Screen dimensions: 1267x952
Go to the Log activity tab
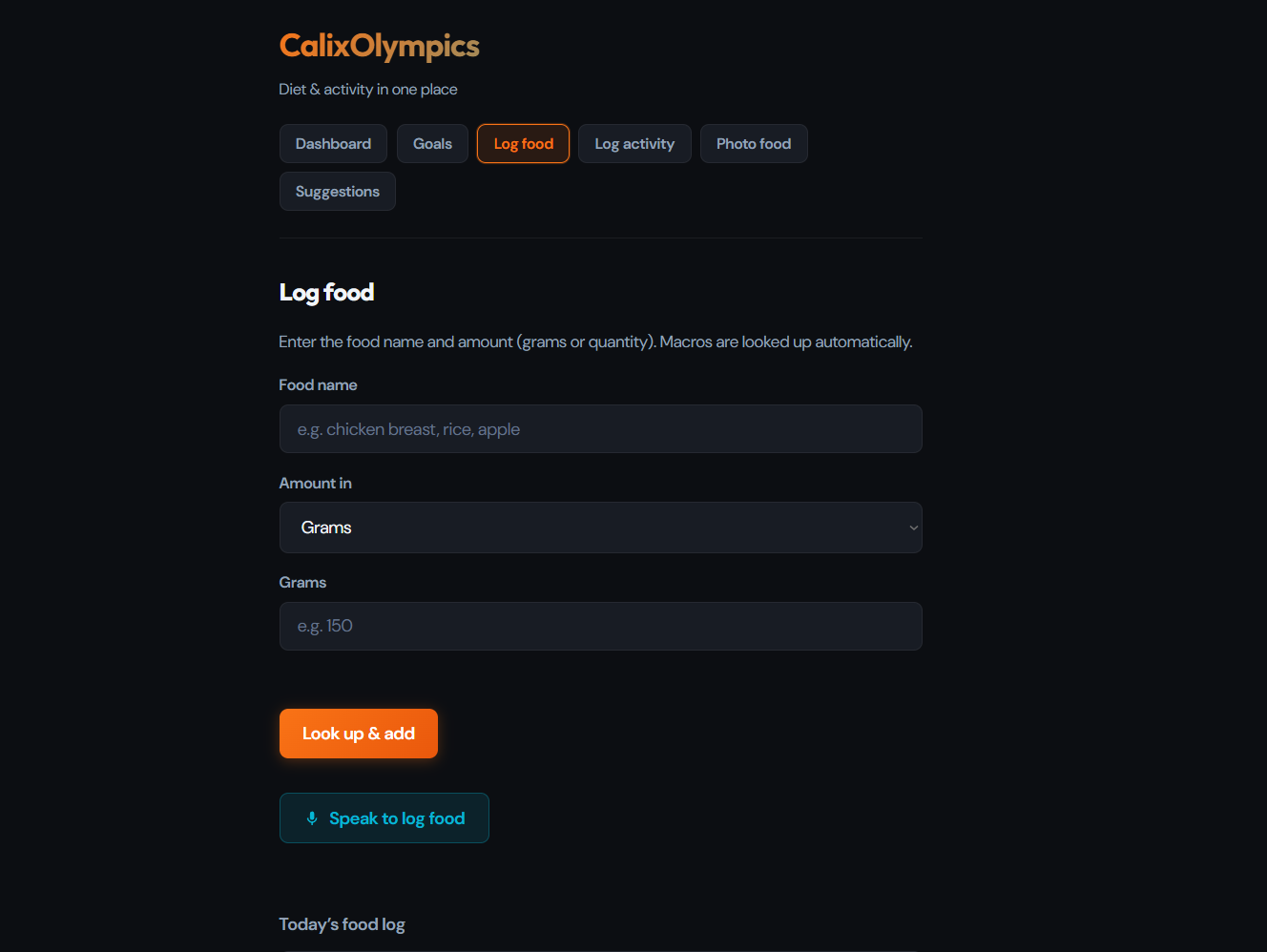click(x=634, y=144)
